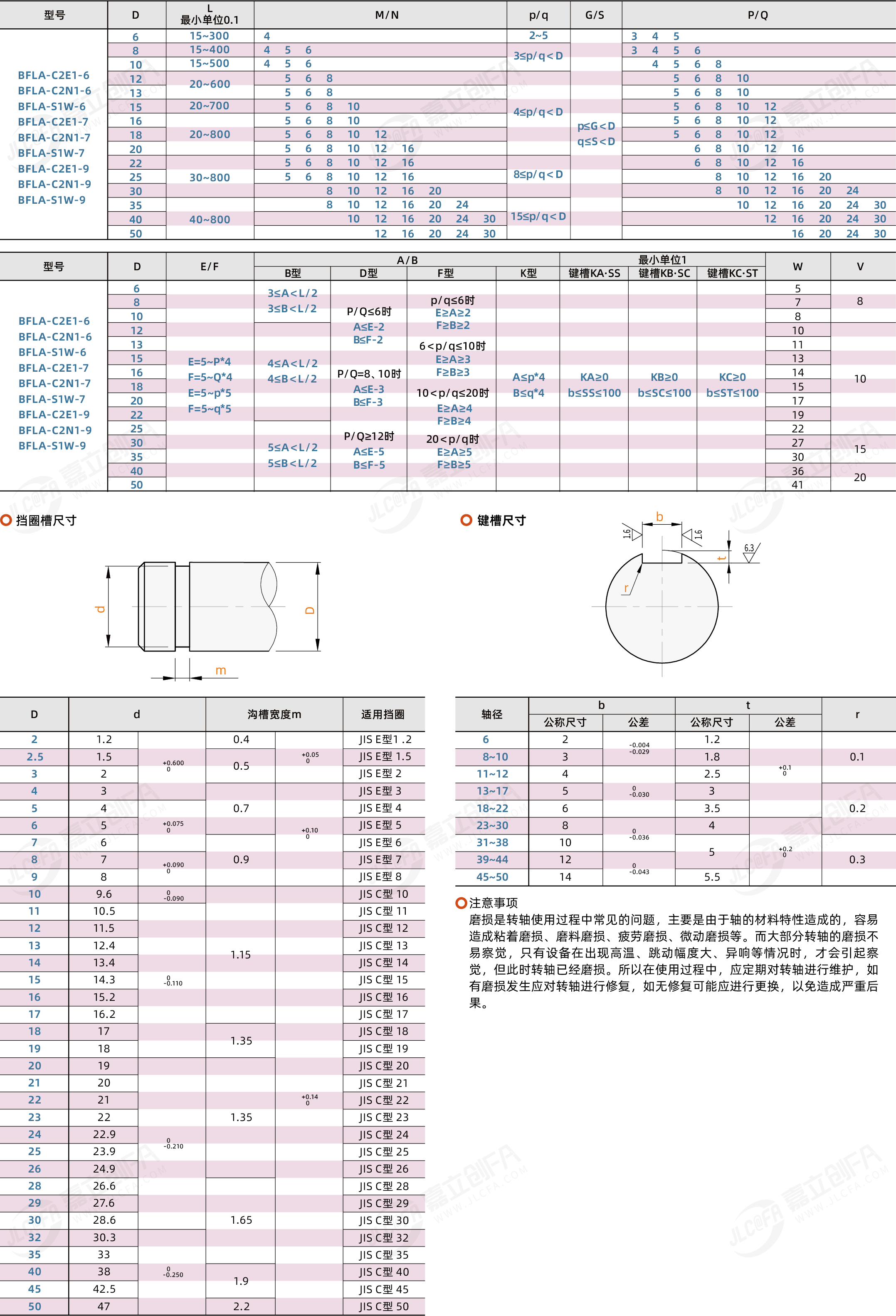Click the '适用挡圈' column header

383,714
